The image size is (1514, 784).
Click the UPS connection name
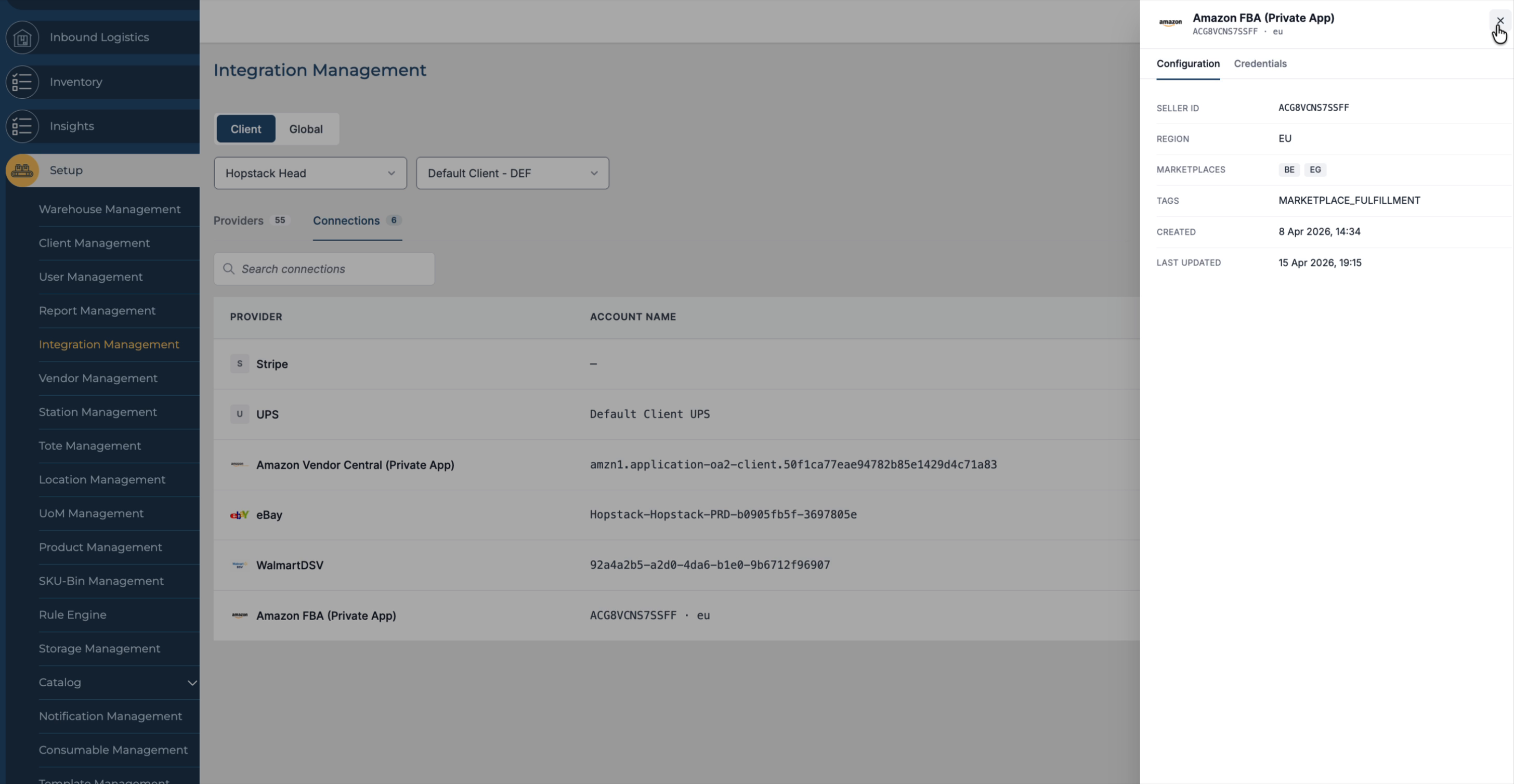[267, 415]
